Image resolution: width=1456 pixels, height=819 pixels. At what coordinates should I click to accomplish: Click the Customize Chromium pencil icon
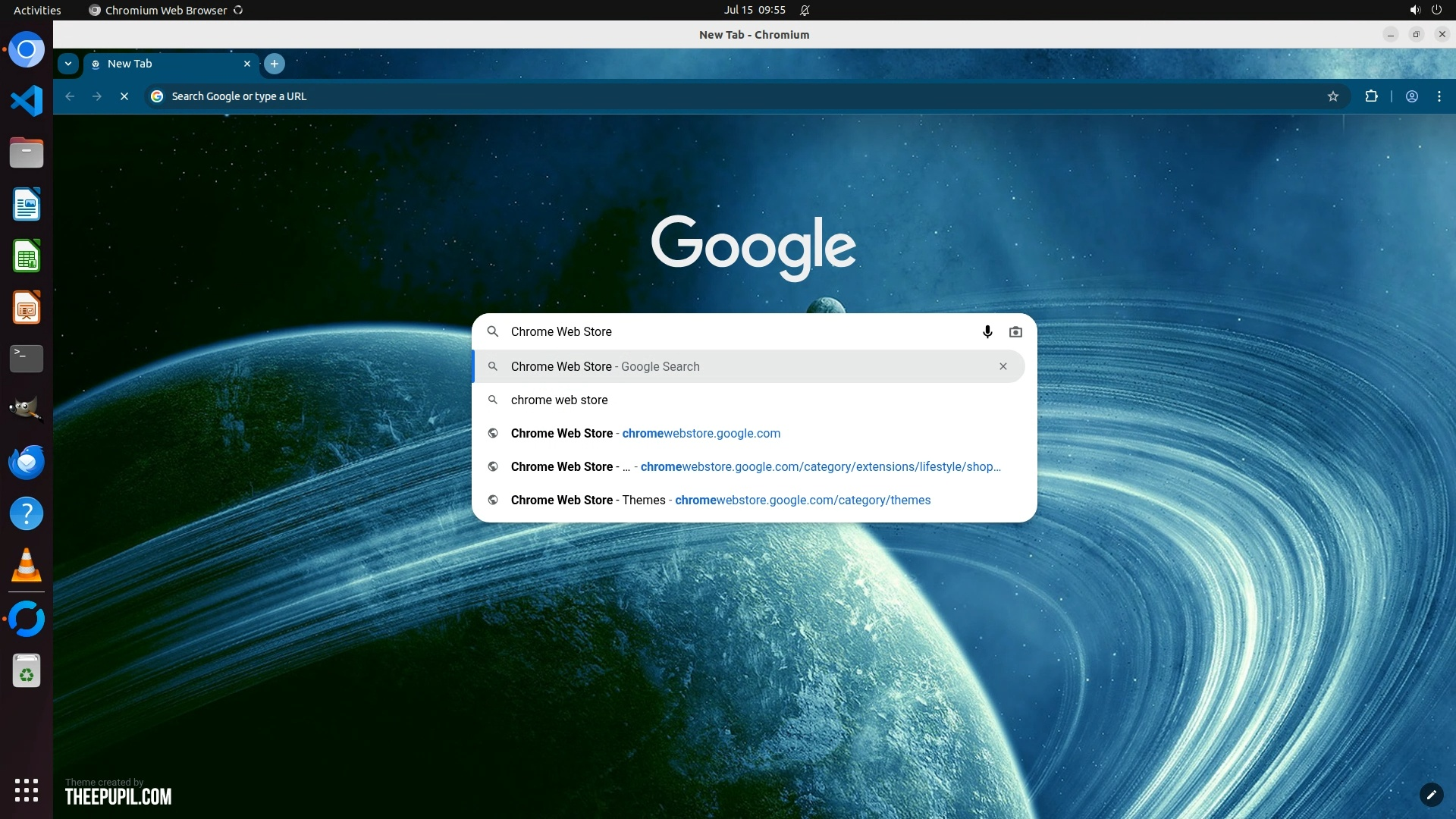point(1431,794)
